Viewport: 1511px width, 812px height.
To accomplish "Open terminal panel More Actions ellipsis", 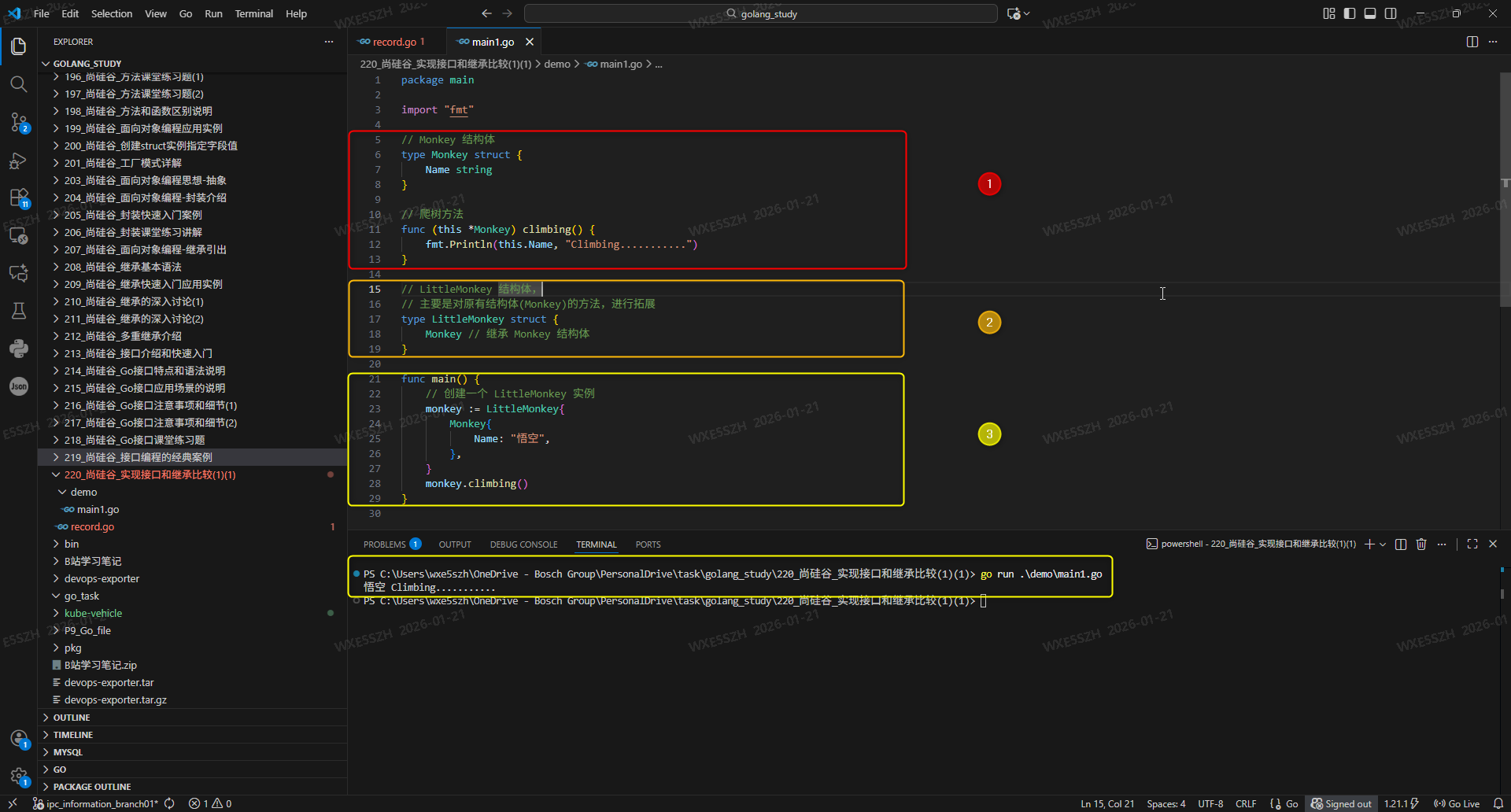I will (1442, 544).
